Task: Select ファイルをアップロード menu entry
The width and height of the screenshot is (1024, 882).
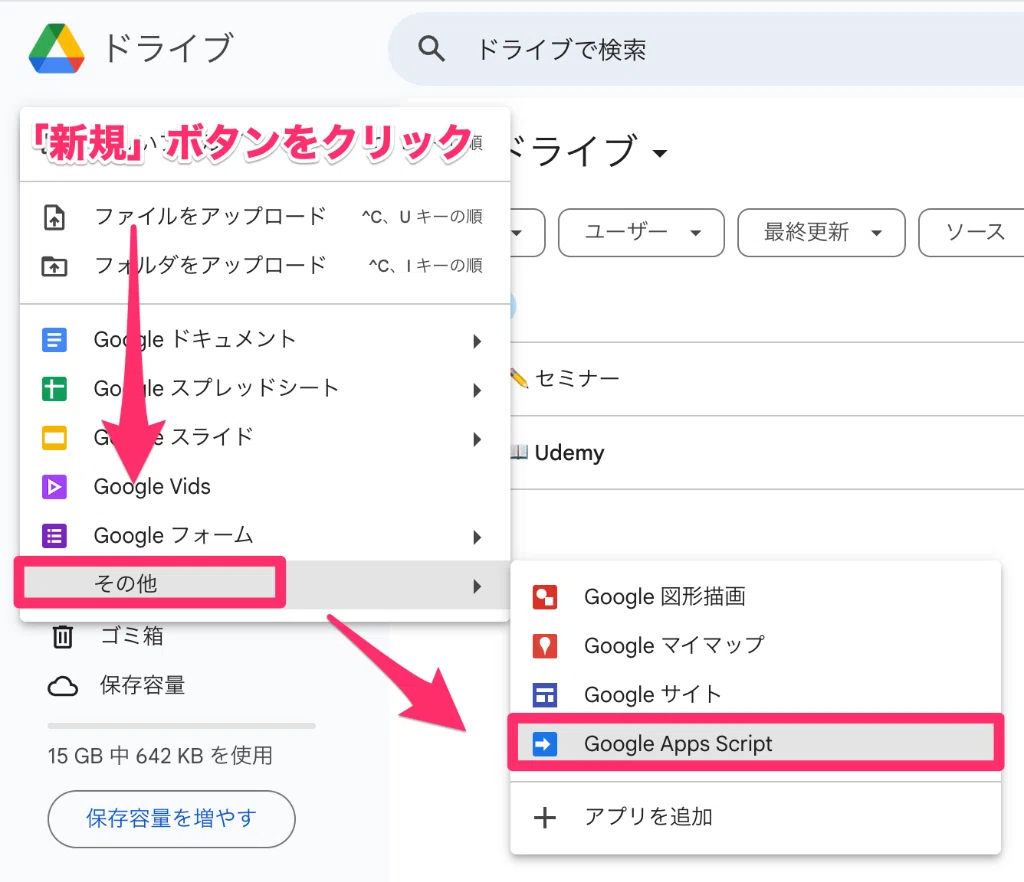Action: coord(264,217)
